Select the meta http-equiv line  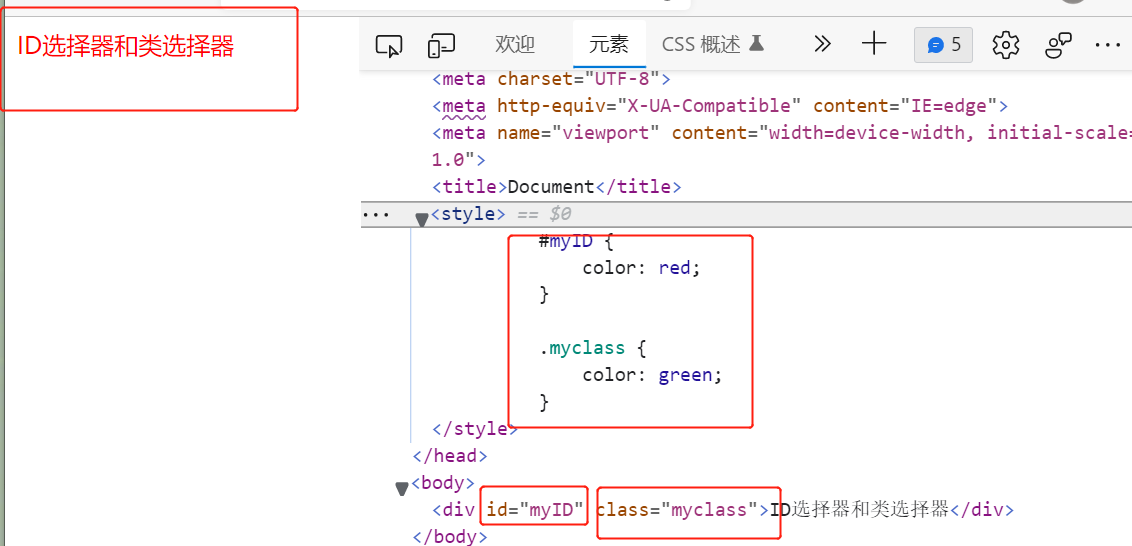coord(720,106)
